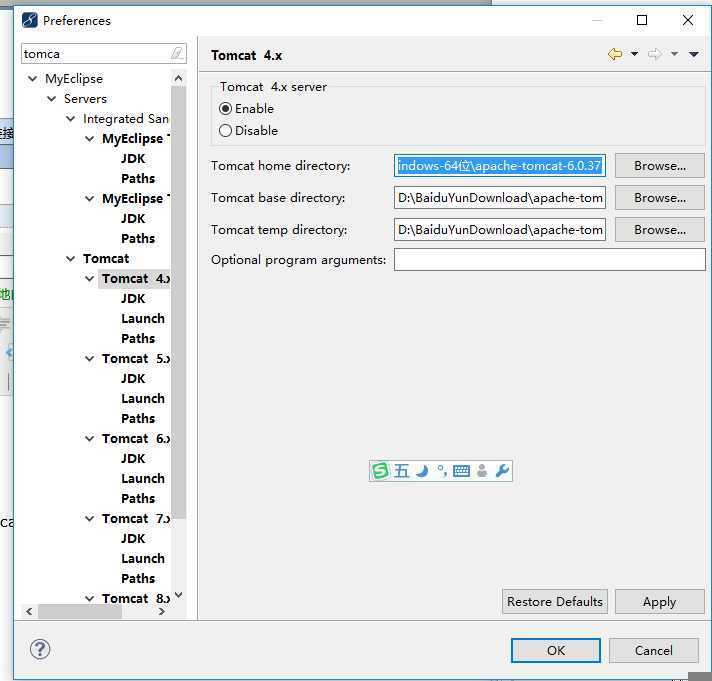Click the tree horizontal scrollbar right arrow
The height and width of the screenshot is (681, 712).
(x=161, y=611)
